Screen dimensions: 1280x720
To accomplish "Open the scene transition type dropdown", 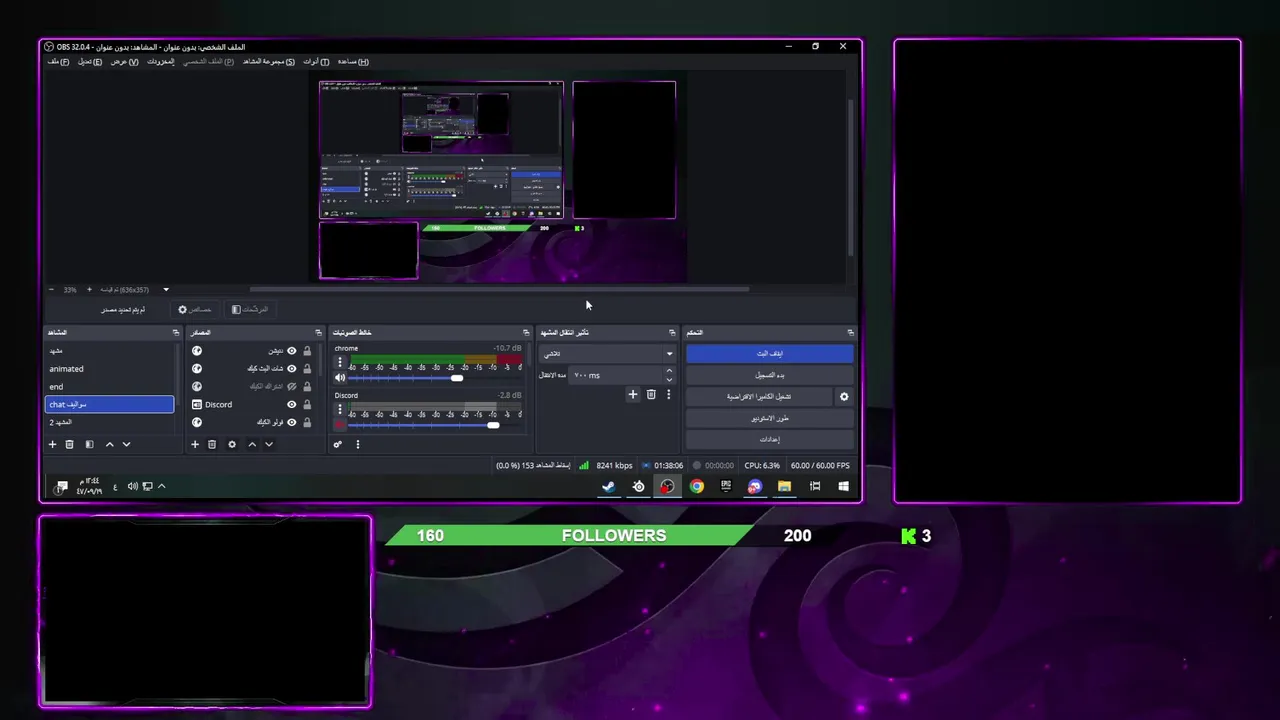I will tap(607, 353).
